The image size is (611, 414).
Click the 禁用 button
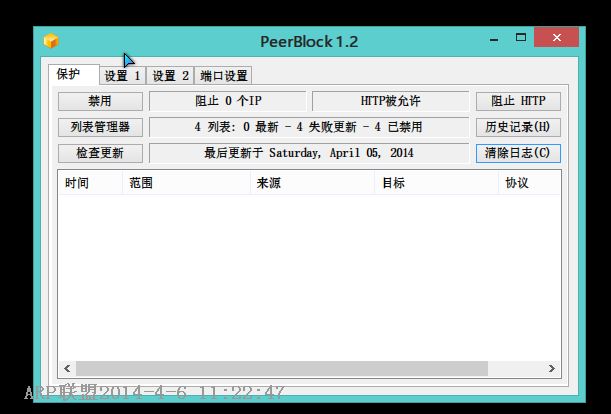point(100,101)
